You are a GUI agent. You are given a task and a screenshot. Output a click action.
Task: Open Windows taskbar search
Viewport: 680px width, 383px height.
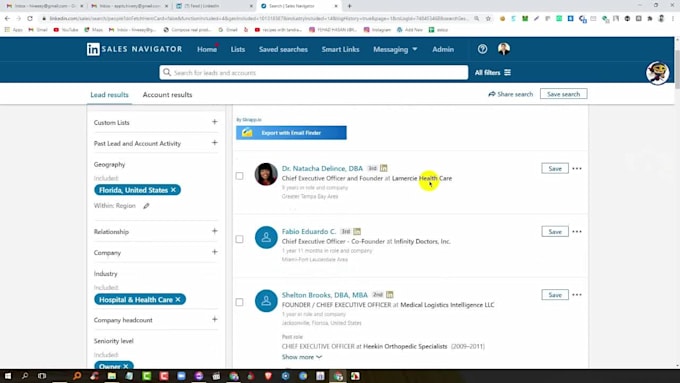pos(25,376)
